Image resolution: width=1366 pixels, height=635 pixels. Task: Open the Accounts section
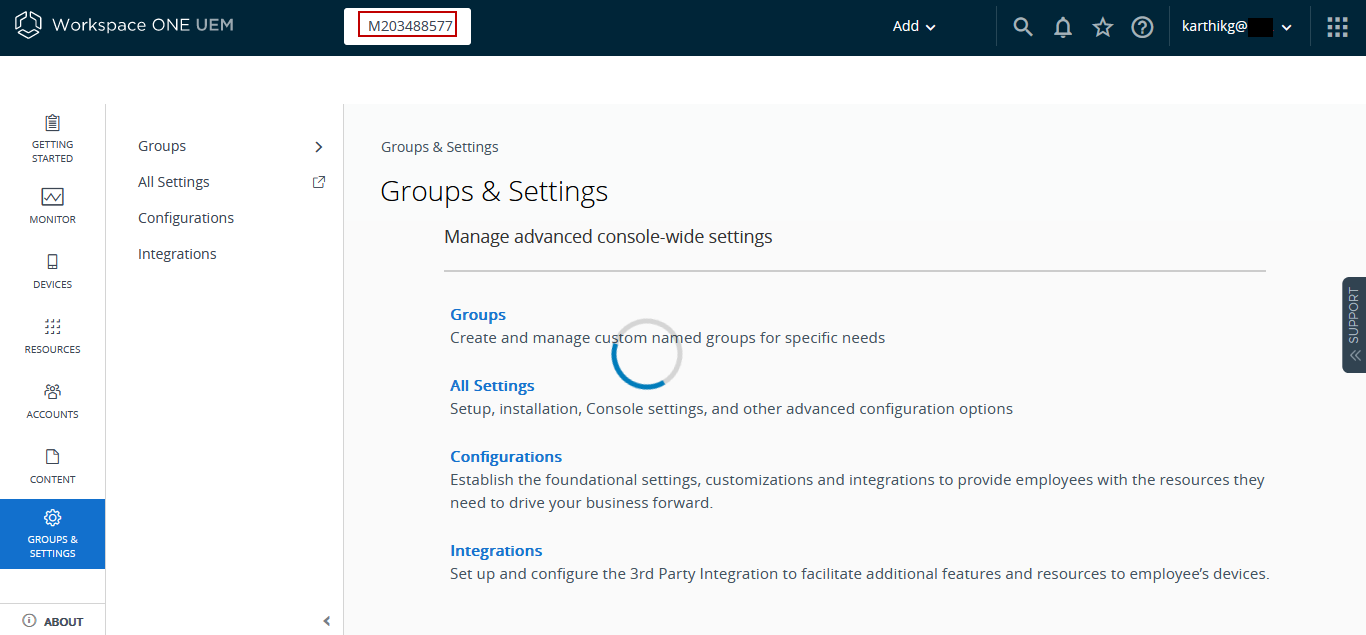click(52, 399)
